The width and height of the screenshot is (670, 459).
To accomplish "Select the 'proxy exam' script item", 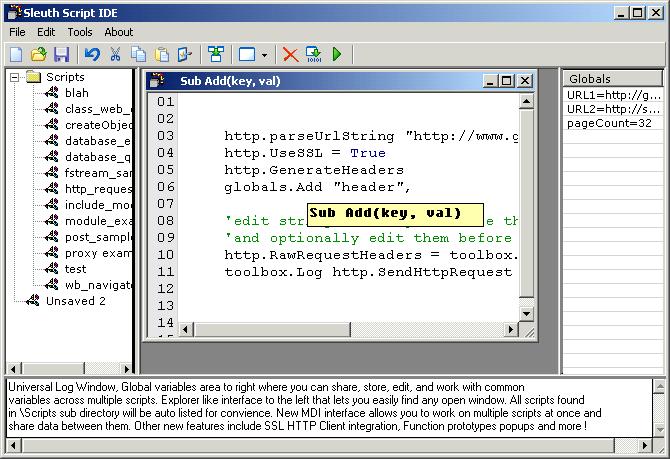I will [x=97, y=252].
